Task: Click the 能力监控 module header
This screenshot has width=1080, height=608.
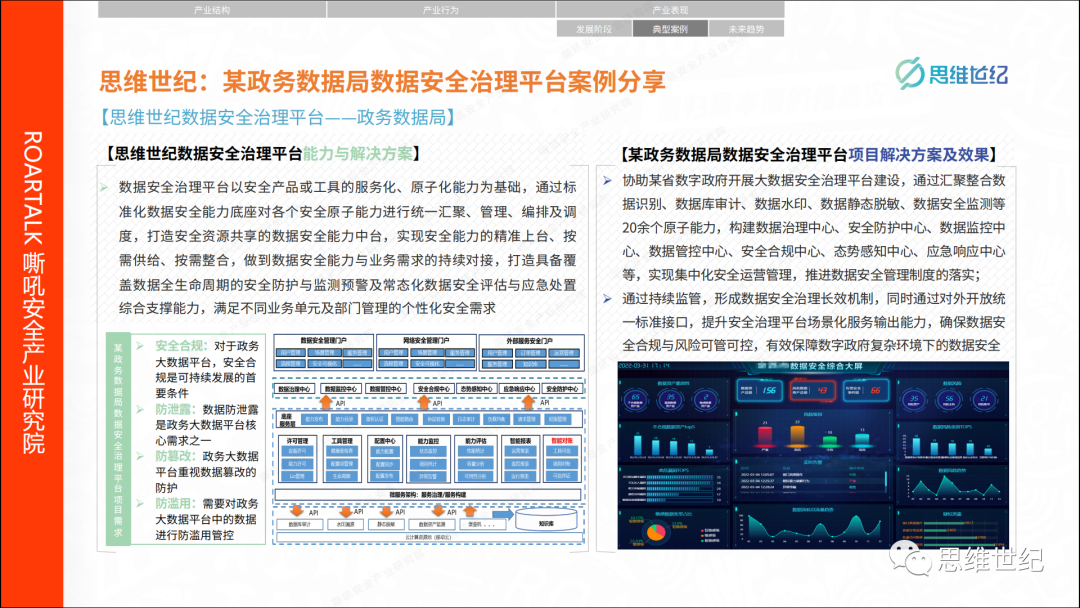Action: [x=428, y=441]
